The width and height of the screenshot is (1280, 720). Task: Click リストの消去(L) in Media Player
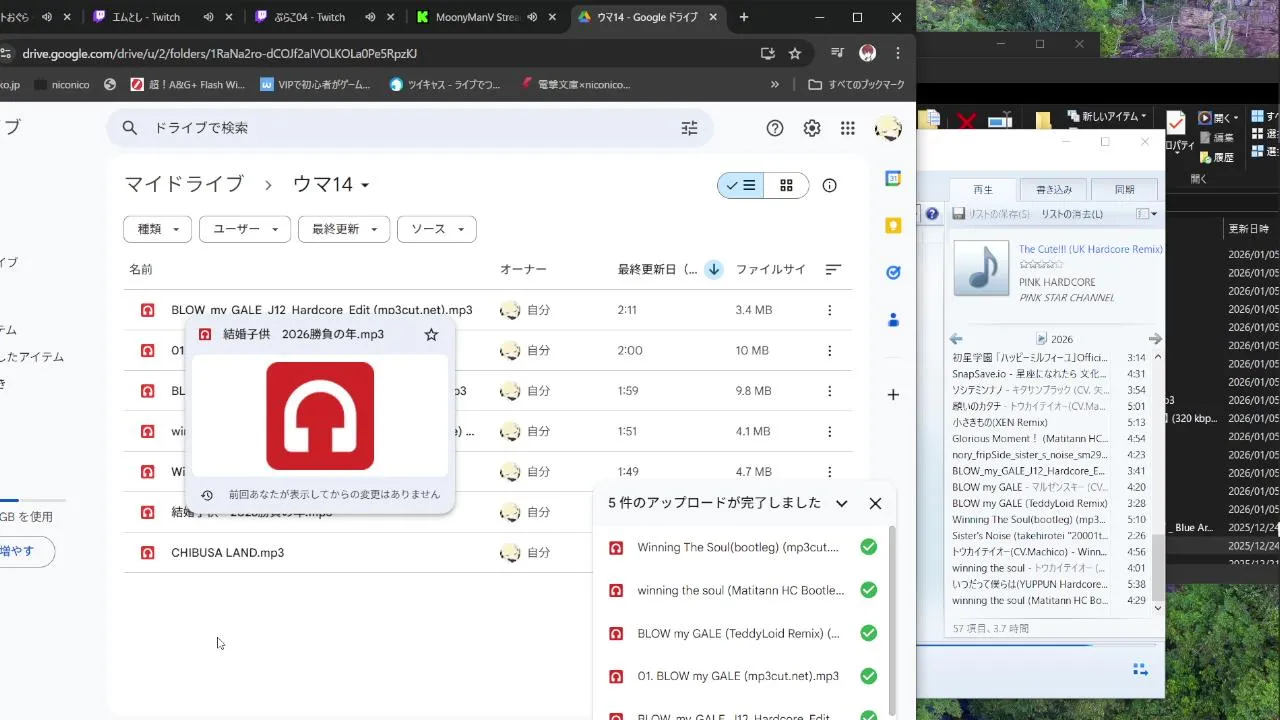[1071, 214]
